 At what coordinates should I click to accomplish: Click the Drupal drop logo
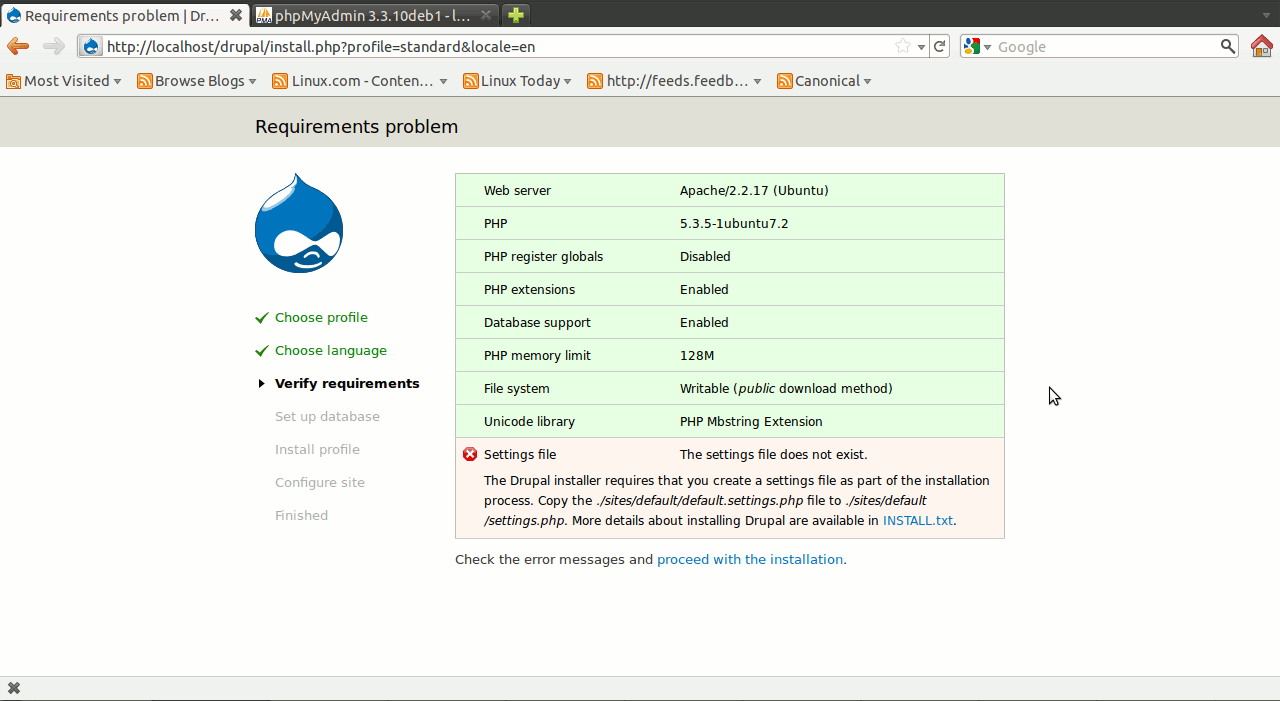299,224
